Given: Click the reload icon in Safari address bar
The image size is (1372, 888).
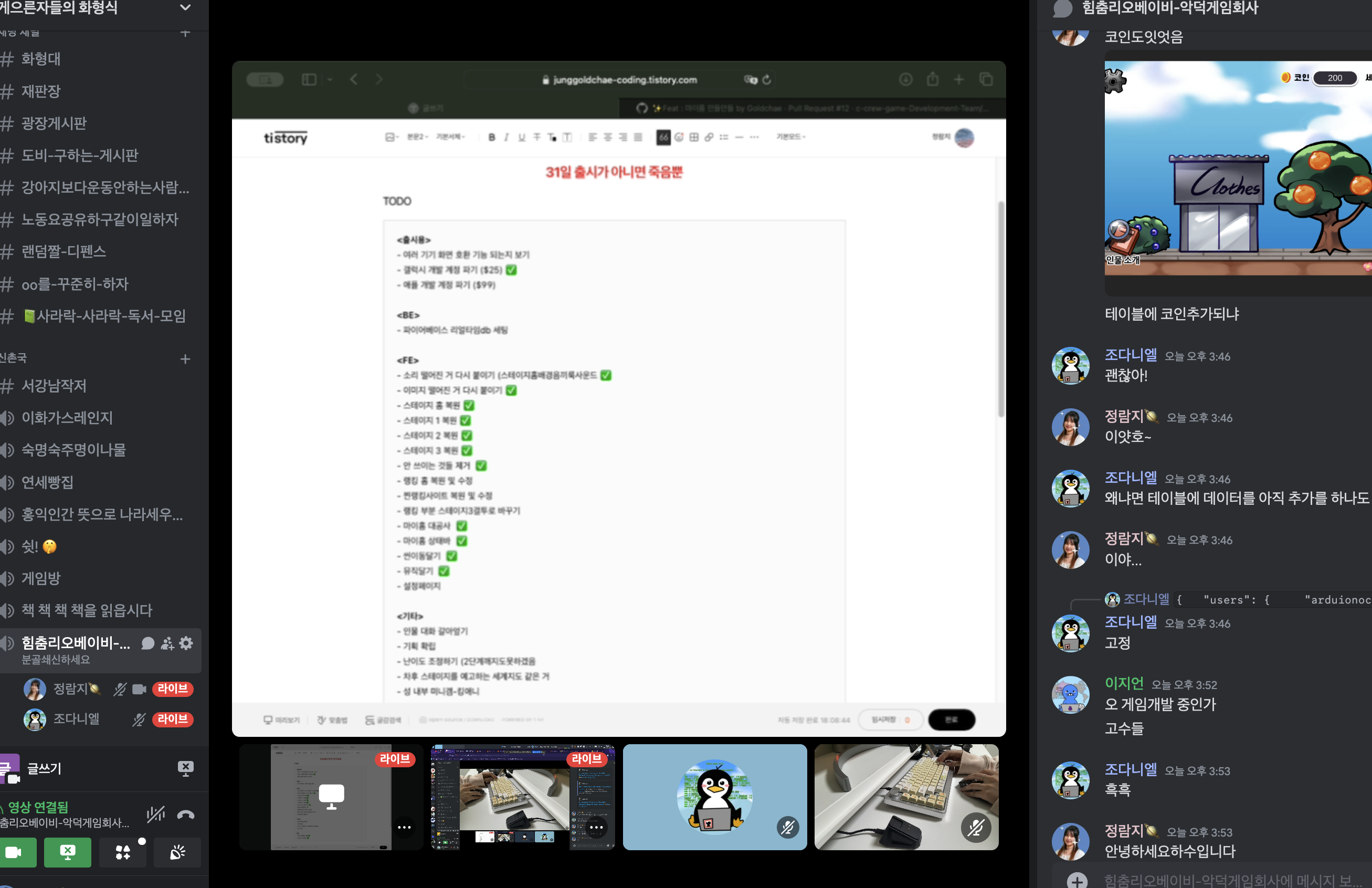Looking at the screenshot, I should click(766, 80).
